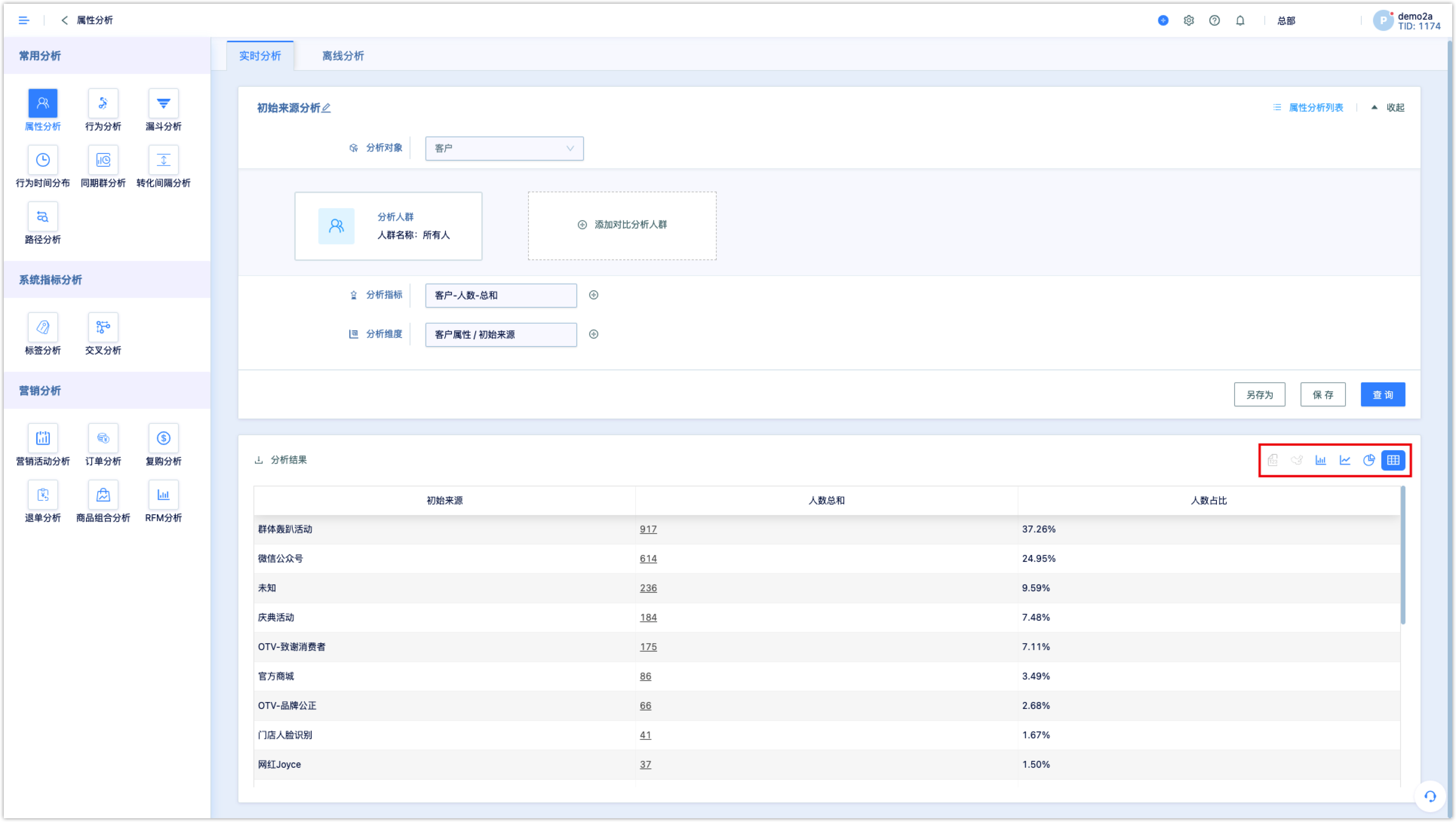This screenshot has width=1456, height=822.
Task: Open the 66 count for OTV-品牌公正
Action: pos(645,705)
